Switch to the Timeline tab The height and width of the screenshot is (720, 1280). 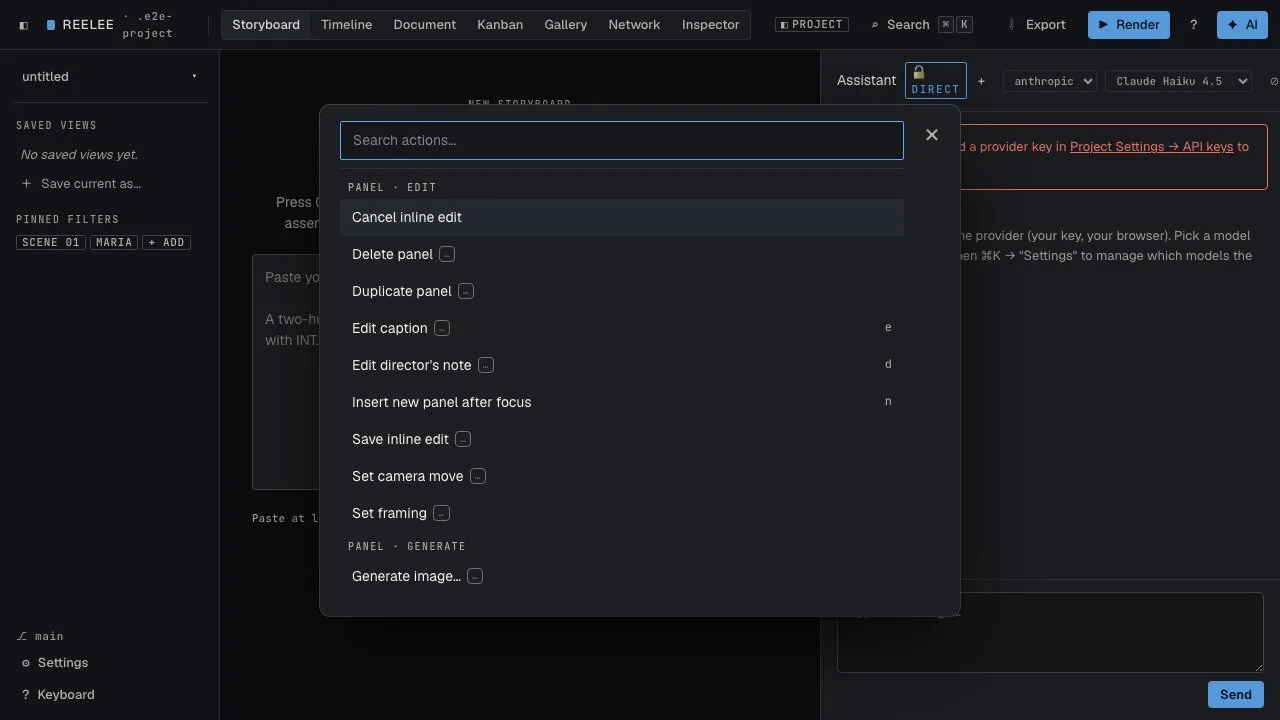[346, 25]
